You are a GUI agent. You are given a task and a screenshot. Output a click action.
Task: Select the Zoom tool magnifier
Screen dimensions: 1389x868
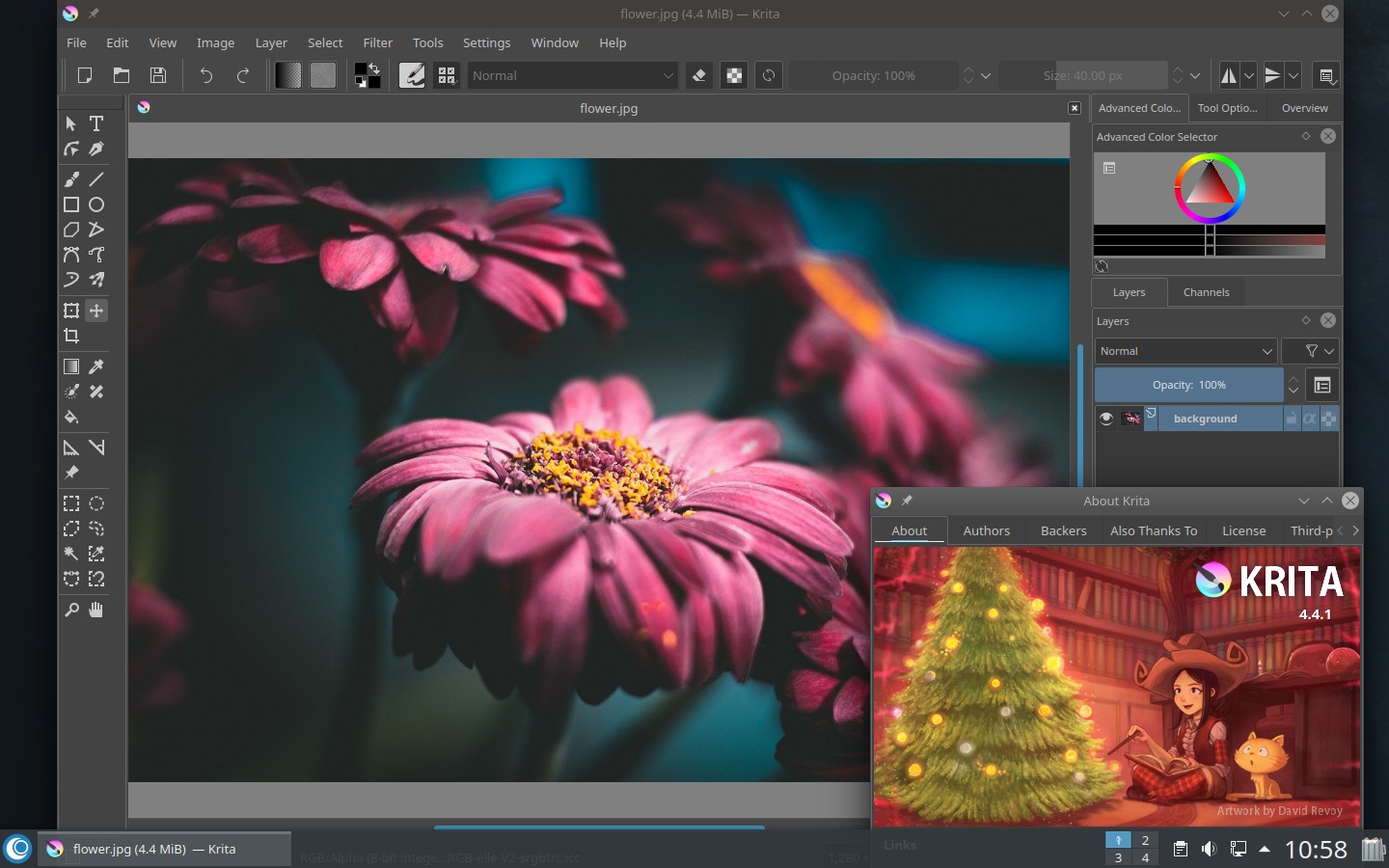[71, 610]
